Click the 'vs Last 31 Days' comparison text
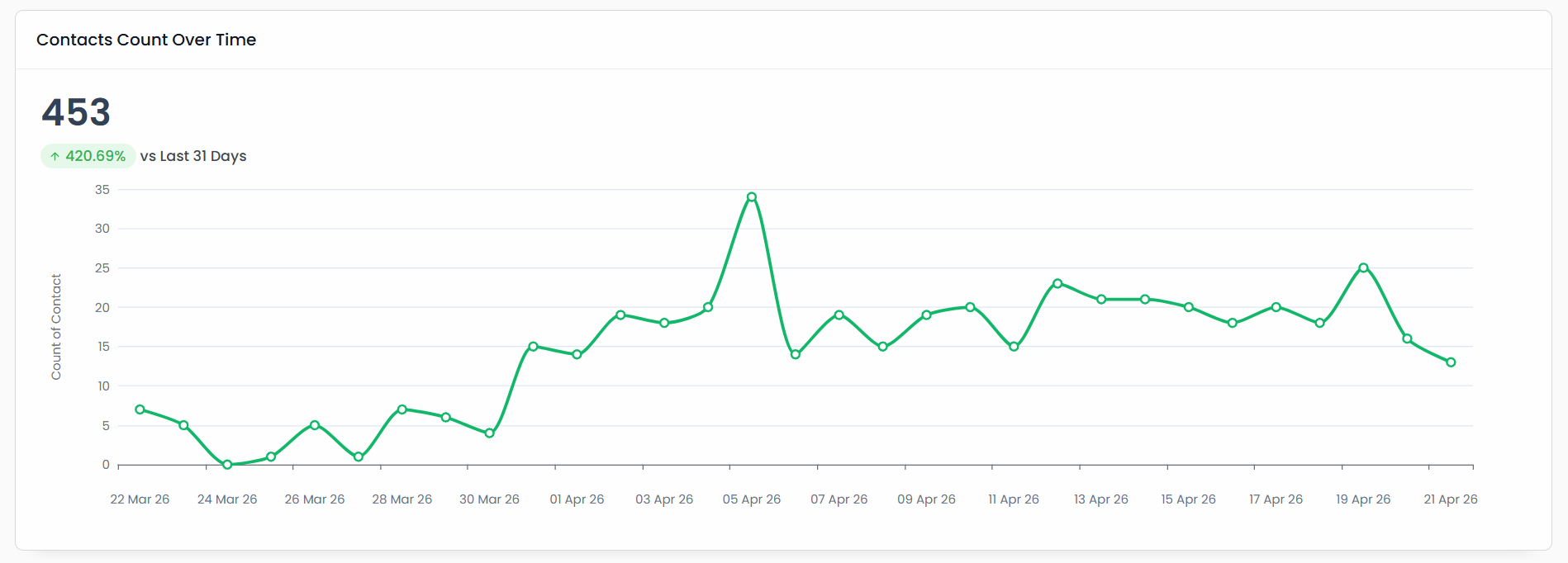This screenshot has width=1568, height=563. click(x=193, y=156)
